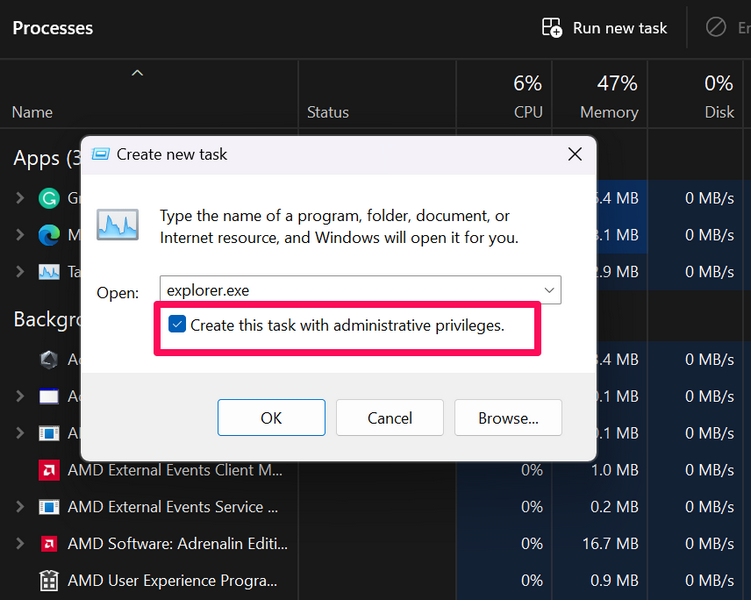Click the Task Manager app icon in list

tap(48, 271)
